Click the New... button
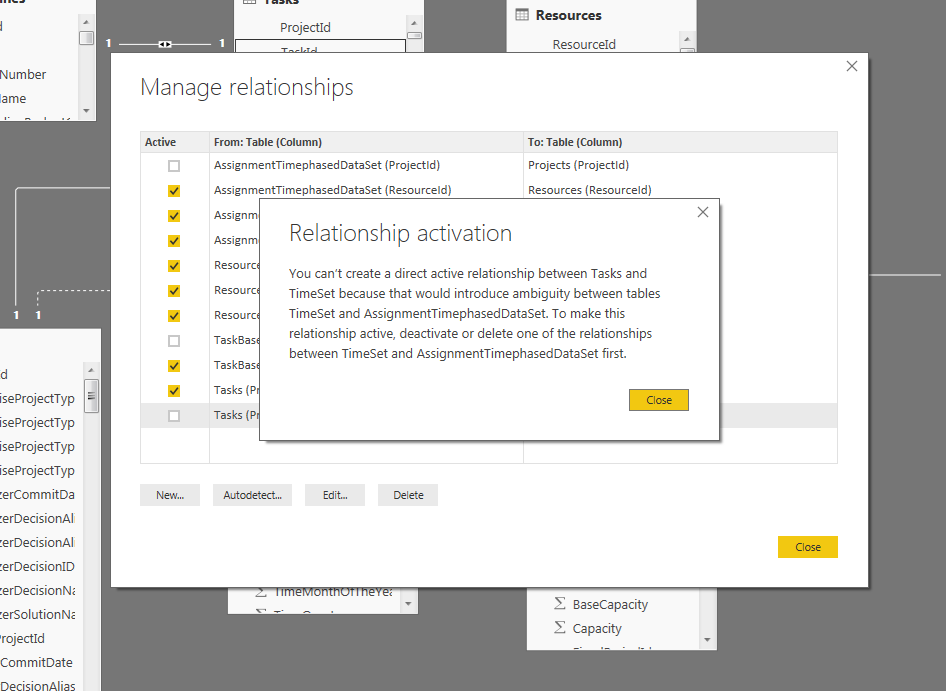946x691 pixels. (x=170, y=495)
